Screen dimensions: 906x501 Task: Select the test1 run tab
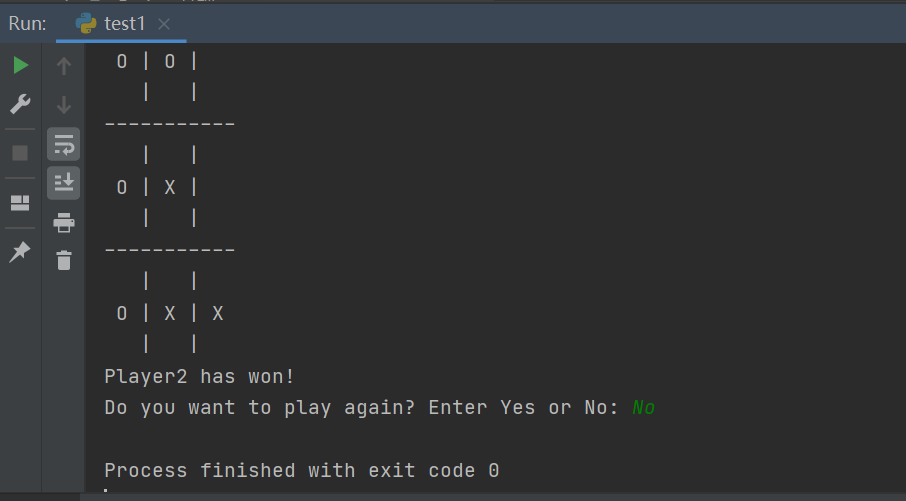tap(121, 24)
